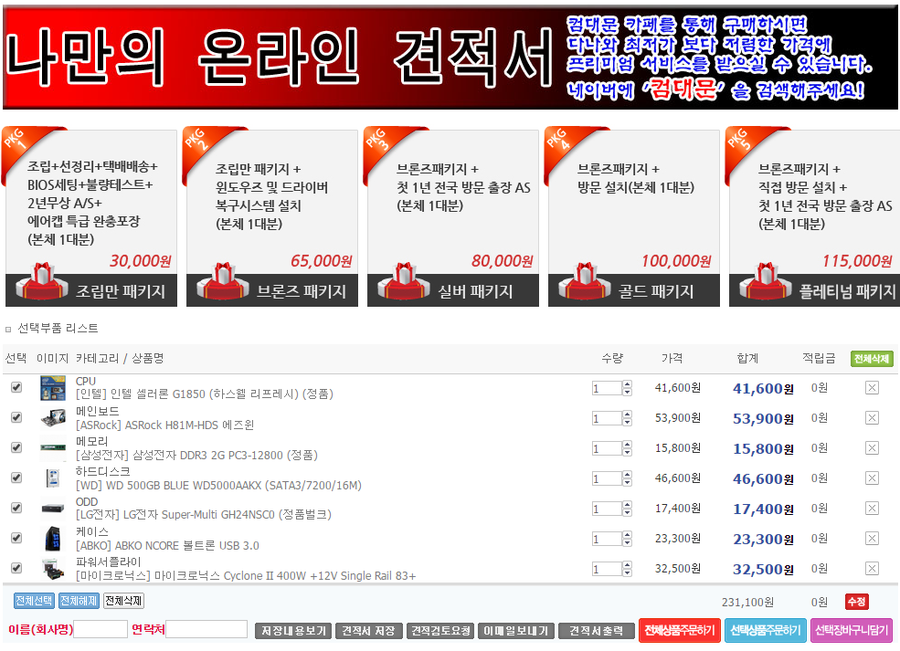Click the 견적검토요청 button
The height and width of the screenshot is (651, 900).
[x=441, y=631]
